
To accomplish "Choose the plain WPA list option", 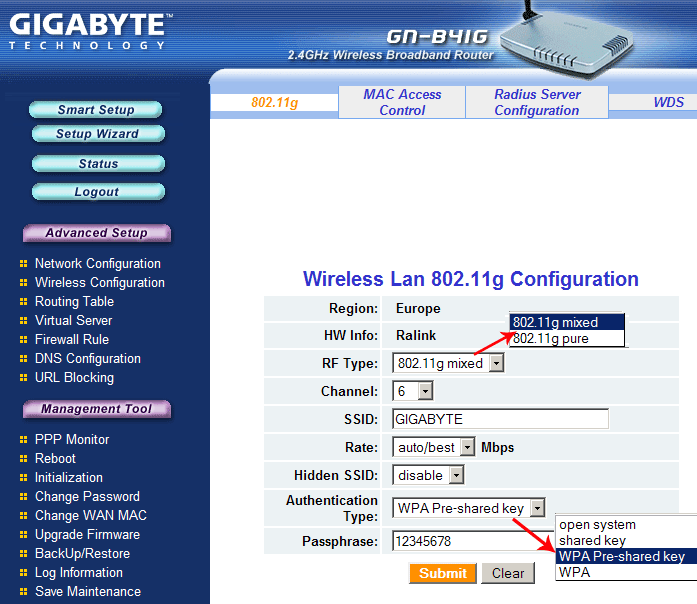I will coord(627,572).
